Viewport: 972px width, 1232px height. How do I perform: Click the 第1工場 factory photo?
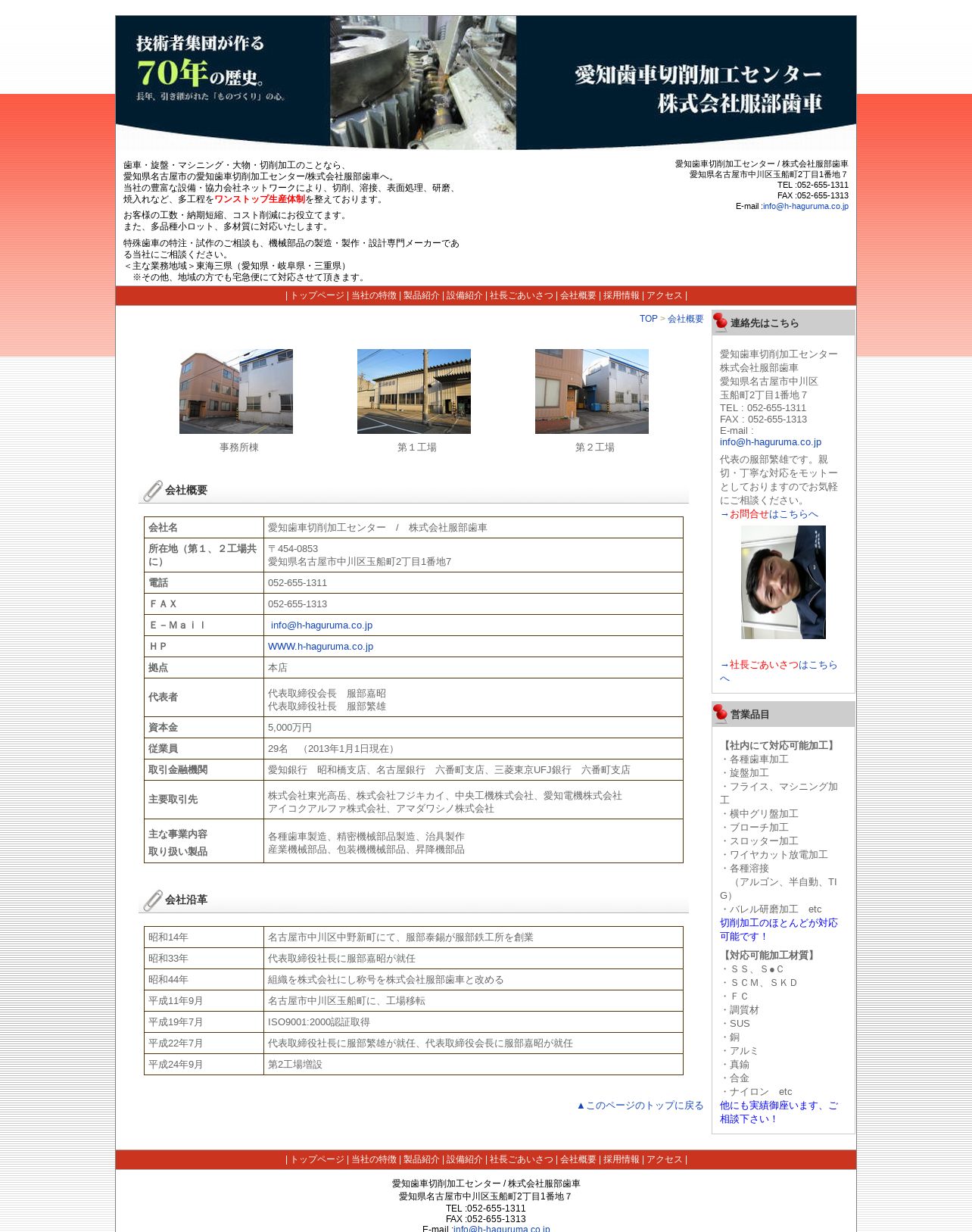coord(414,391)
